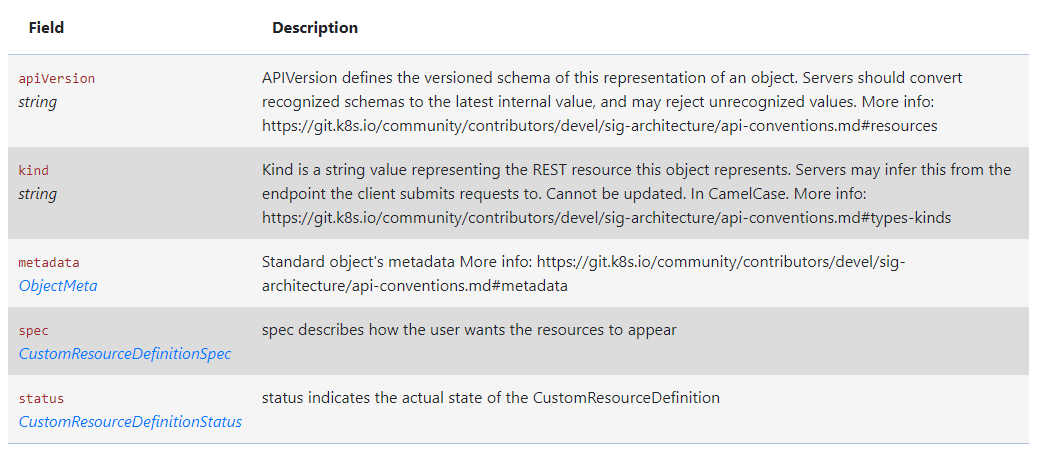This screenshot has width=1041, height=458.
Task: Click "Standard object's metadata" text
Action: [x=358, y=262]
